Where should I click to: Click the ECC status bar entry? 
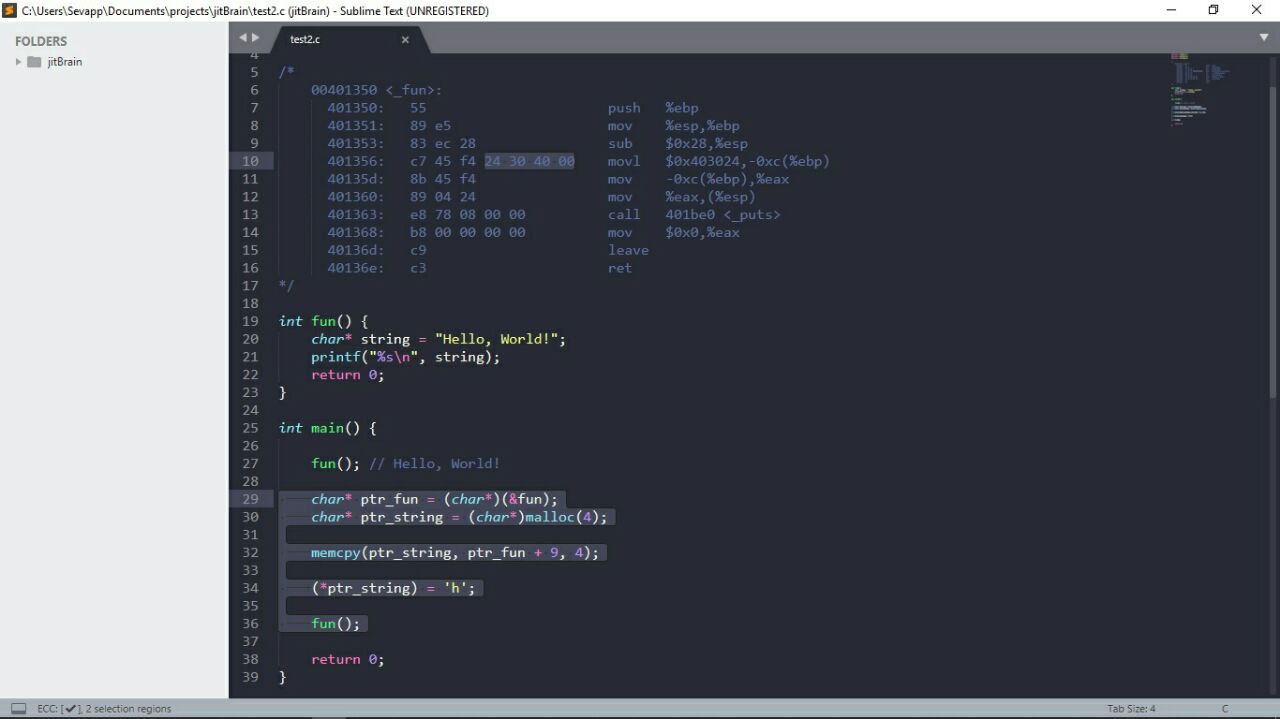(104, 709)
